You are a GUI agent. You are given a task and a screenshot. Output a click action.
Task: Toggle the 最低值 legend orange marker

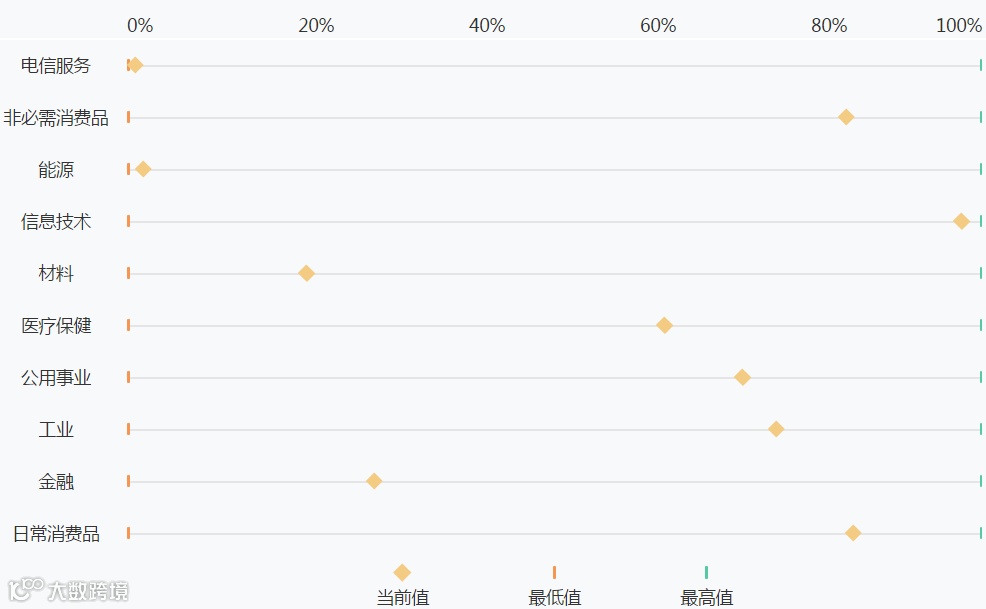click(x=554, y=573)
